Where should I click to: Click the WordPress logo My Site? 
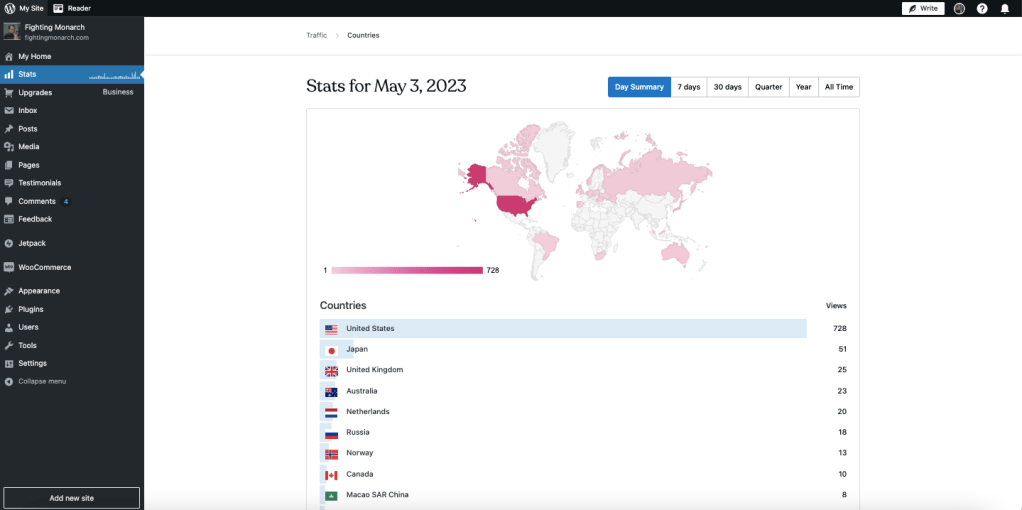pyautogui.click(x=23, y=8)
